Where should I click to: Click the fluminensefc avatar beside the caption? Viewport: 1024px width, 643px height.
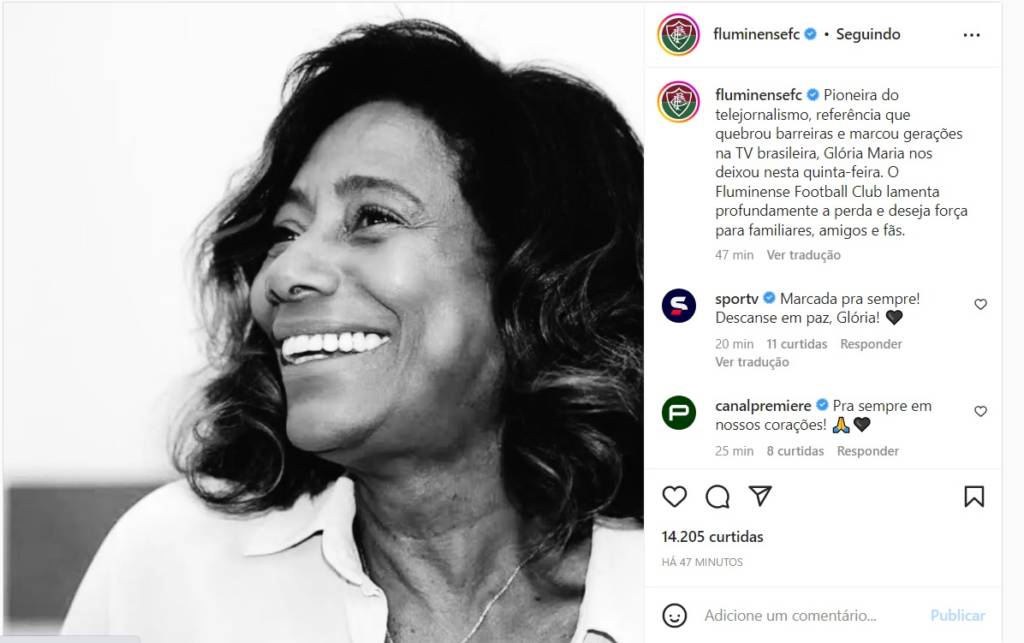[678, 102]
